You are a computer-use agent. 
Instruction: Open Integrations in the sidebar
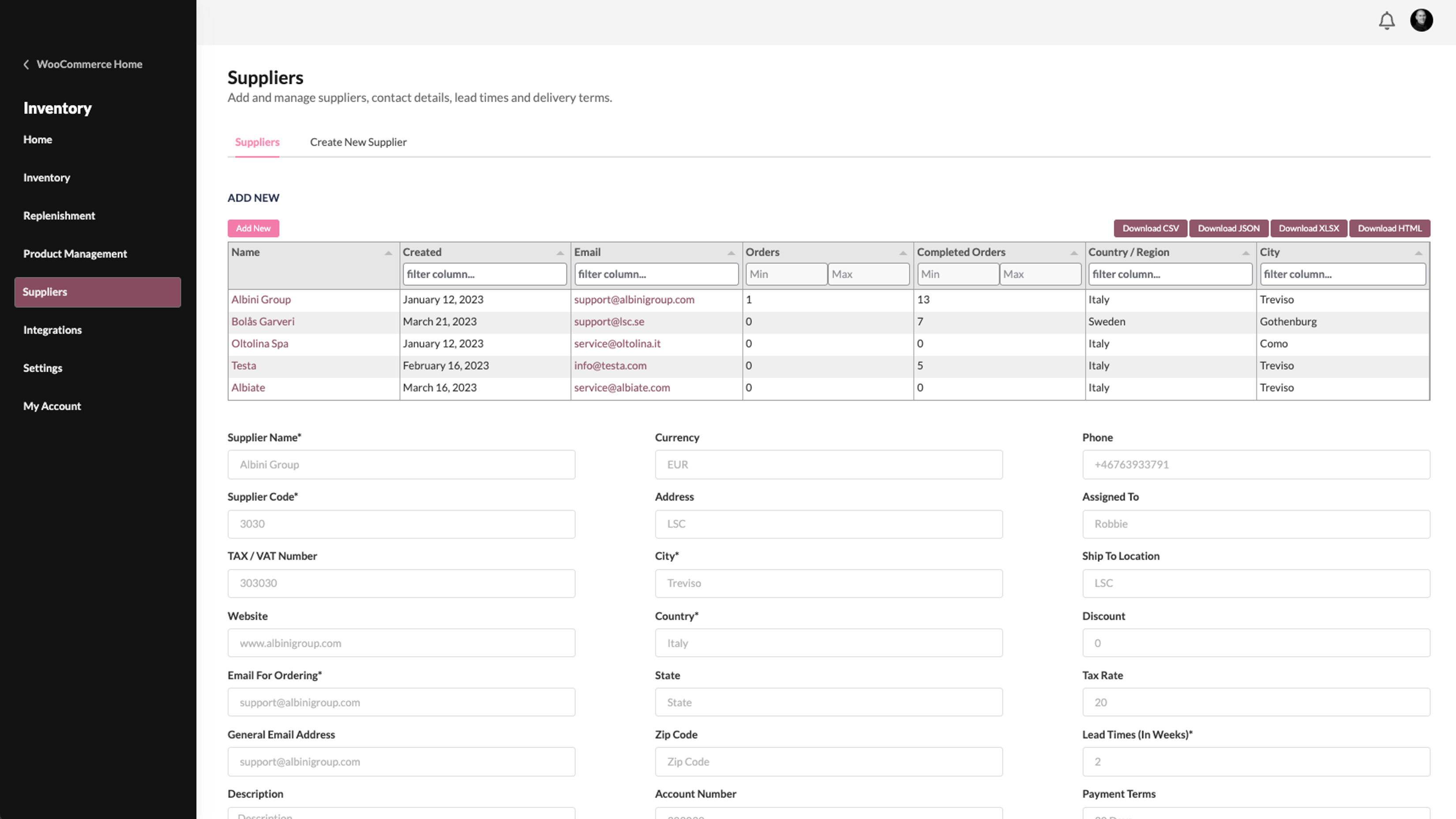pyautogui.click(x=52, y=330)
